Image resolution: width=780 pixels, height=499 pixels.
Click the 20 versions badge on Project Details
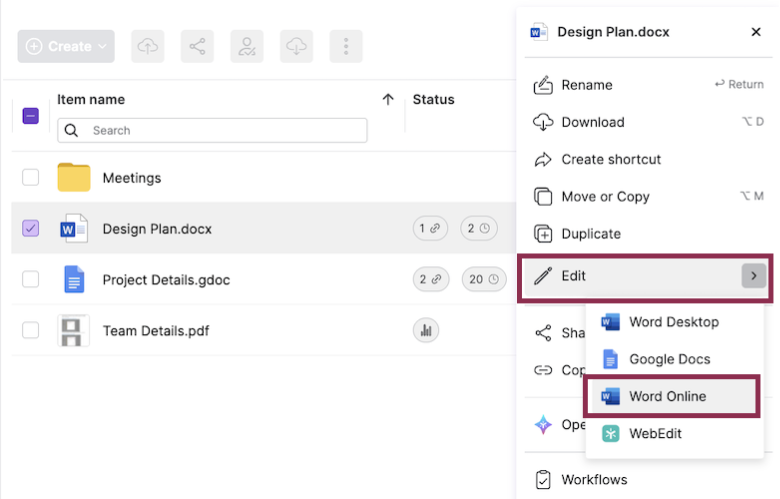[484, 280]
